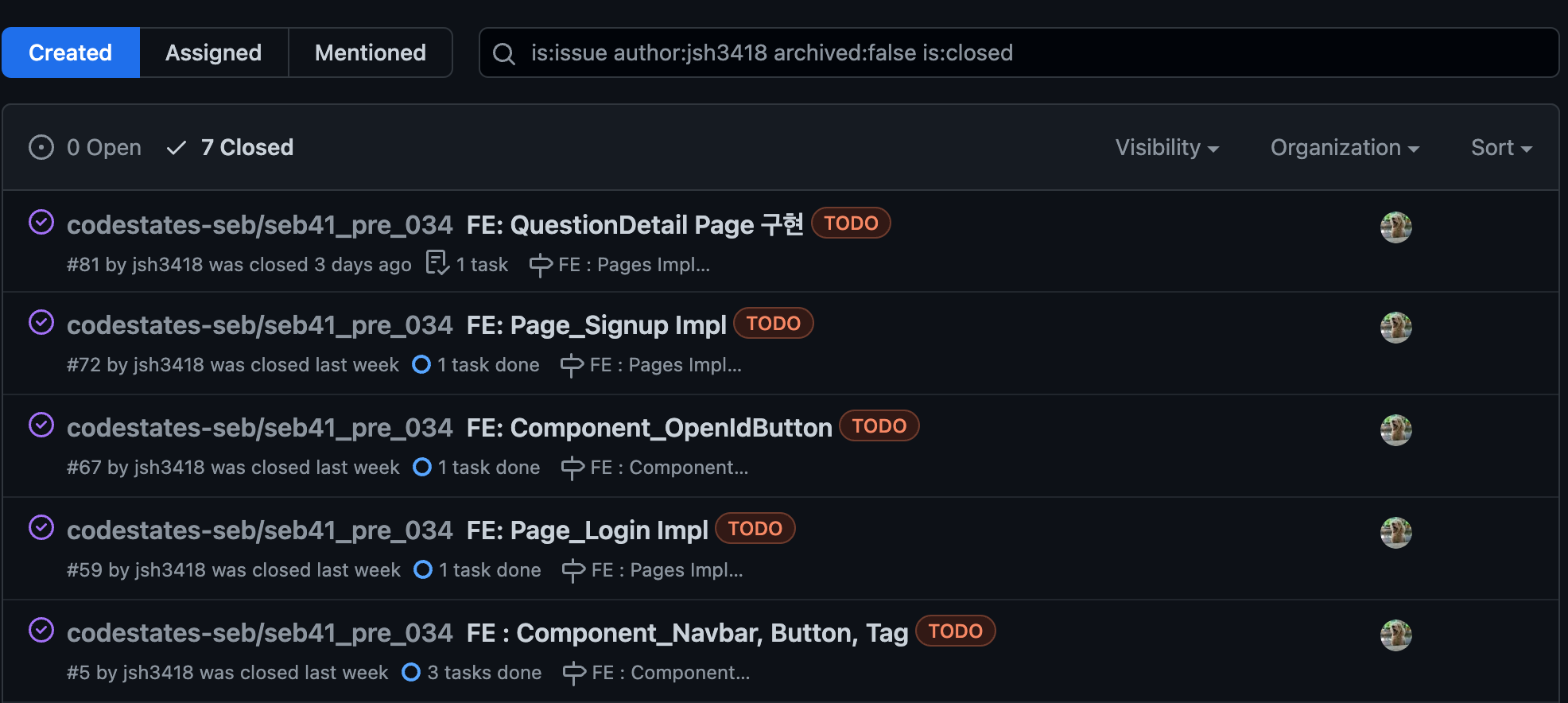Screen dimensions: 1568x703
Task: Open assignee avatar on QuestionDetail Page row
Action: [1395, 227]
